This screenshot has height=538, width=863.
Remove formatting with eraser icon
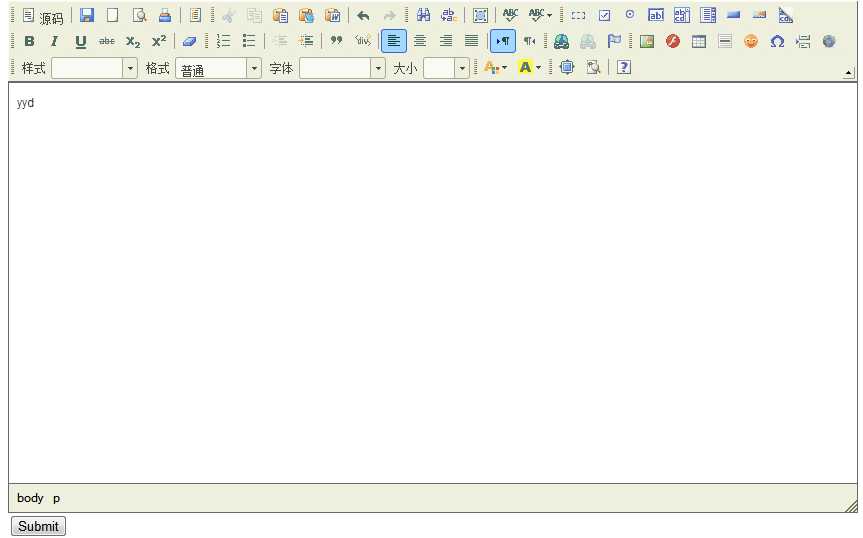pyautogui.click(x=189, y=41)
